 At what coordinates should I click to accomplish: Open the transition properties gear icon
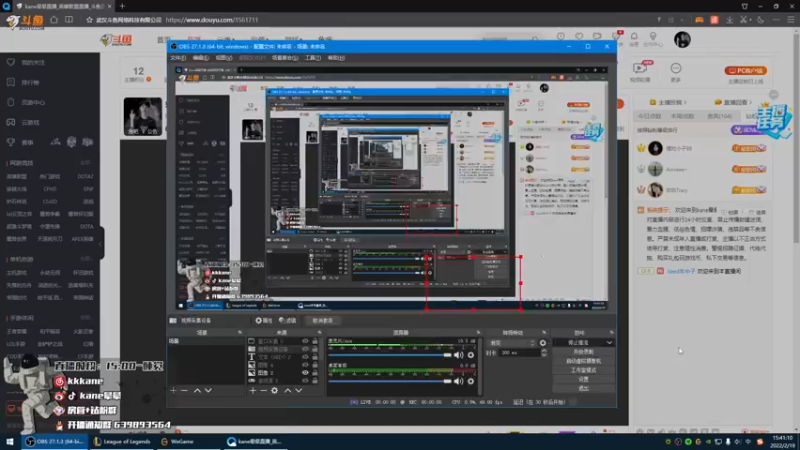click(543, 343)
